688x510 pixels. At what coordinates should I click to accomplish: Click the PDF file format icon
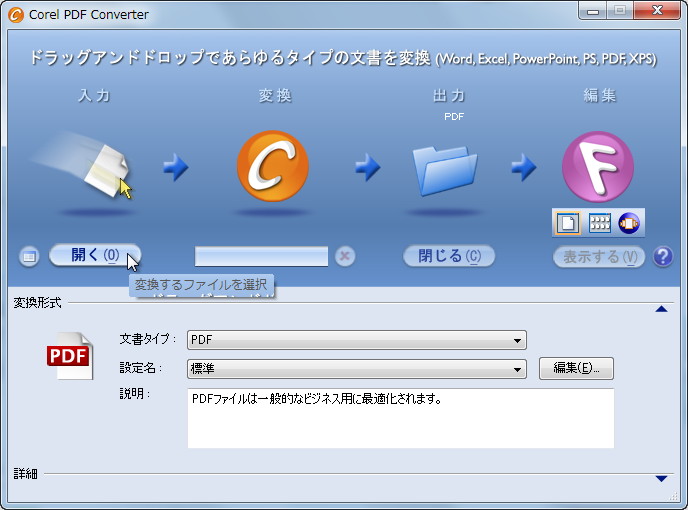click(x=70, y=356)
